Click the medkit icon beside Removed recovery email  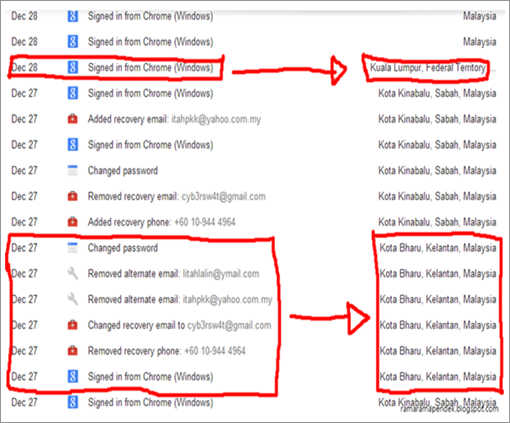tap(73, 196)
